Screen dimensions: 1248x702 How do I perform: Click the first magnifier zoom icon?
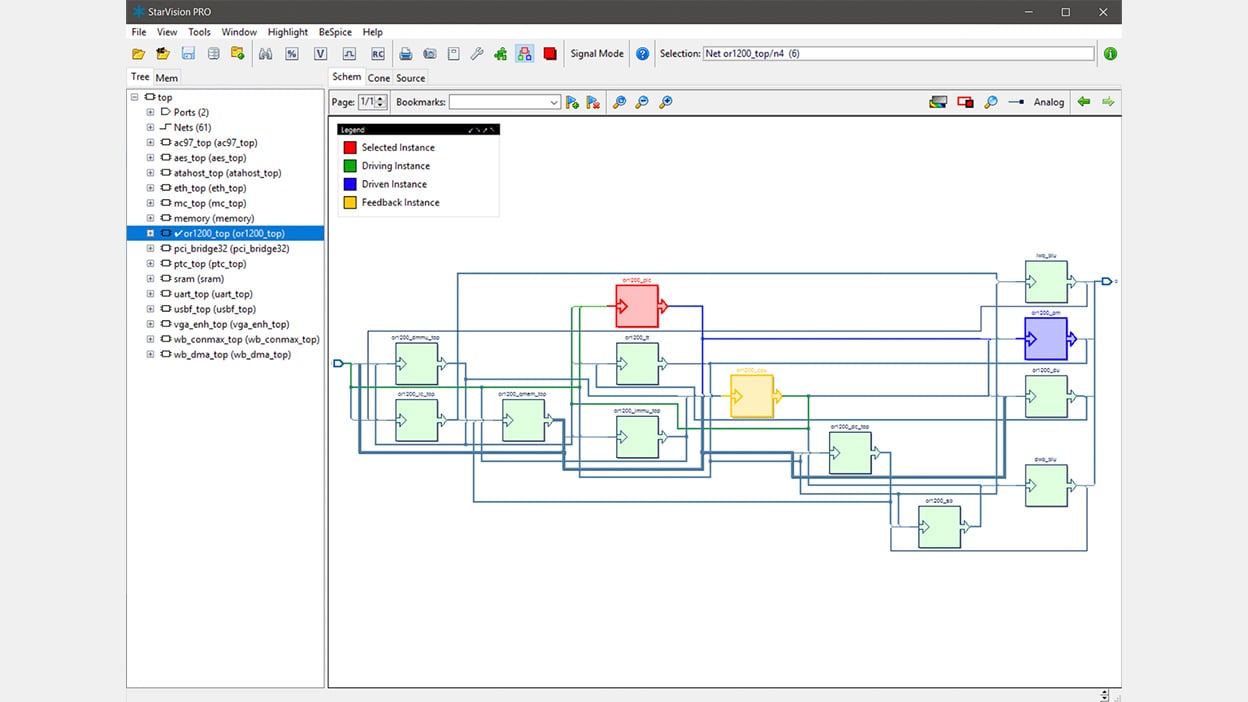(x=619, y=102)
